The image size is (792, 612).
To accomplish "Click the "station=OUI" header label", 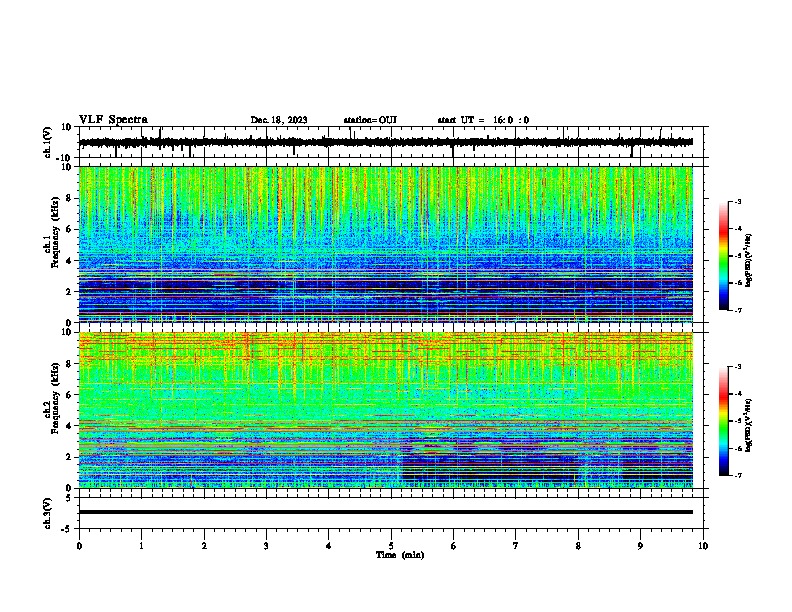I will pyautogui.click(x=370, y=120).
